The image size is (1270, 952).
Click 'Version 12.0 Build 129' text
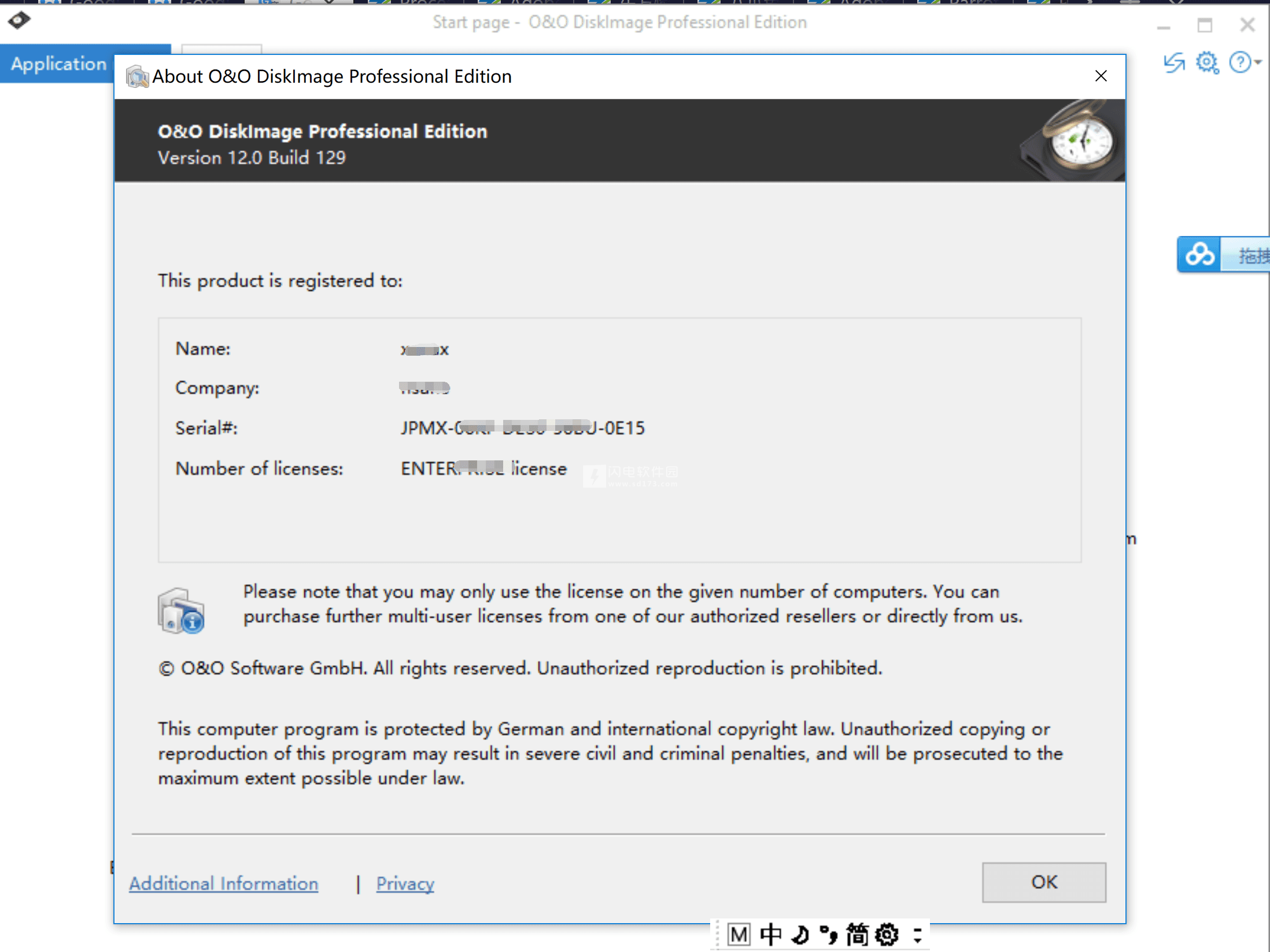pos(252,158)
